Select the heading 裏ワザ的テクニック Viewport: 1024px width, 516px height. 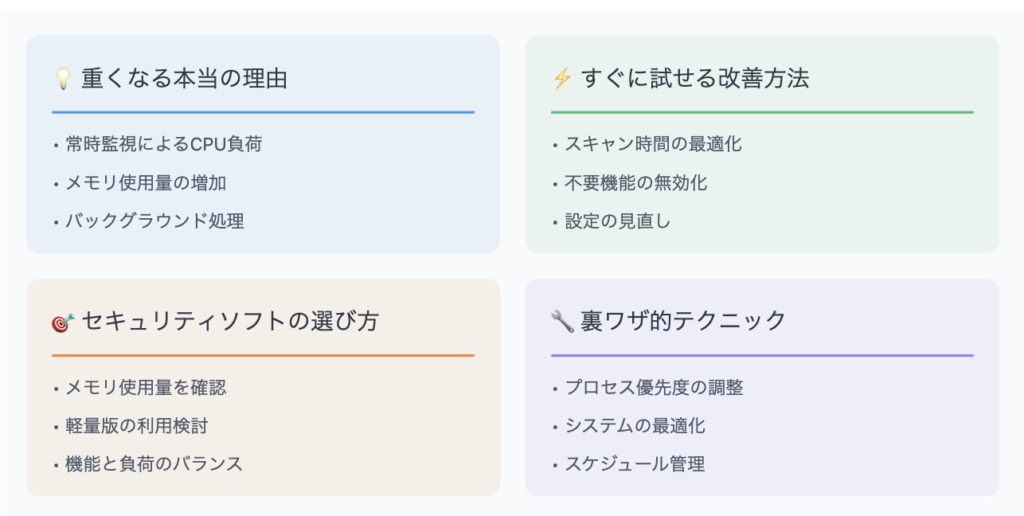(x=683, y=321)
